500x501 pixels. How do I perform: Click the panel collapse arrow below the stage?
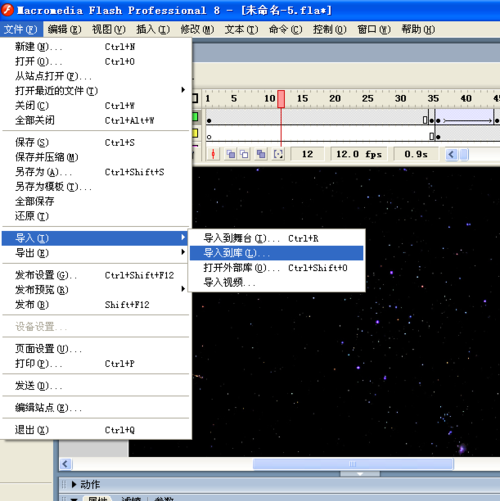(360, 474)
